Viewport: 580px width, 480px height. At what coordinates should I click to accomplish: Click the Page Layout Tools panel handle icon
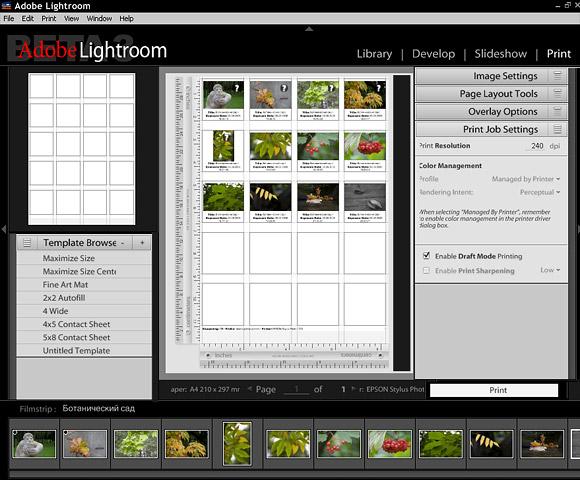coord(557,94)
